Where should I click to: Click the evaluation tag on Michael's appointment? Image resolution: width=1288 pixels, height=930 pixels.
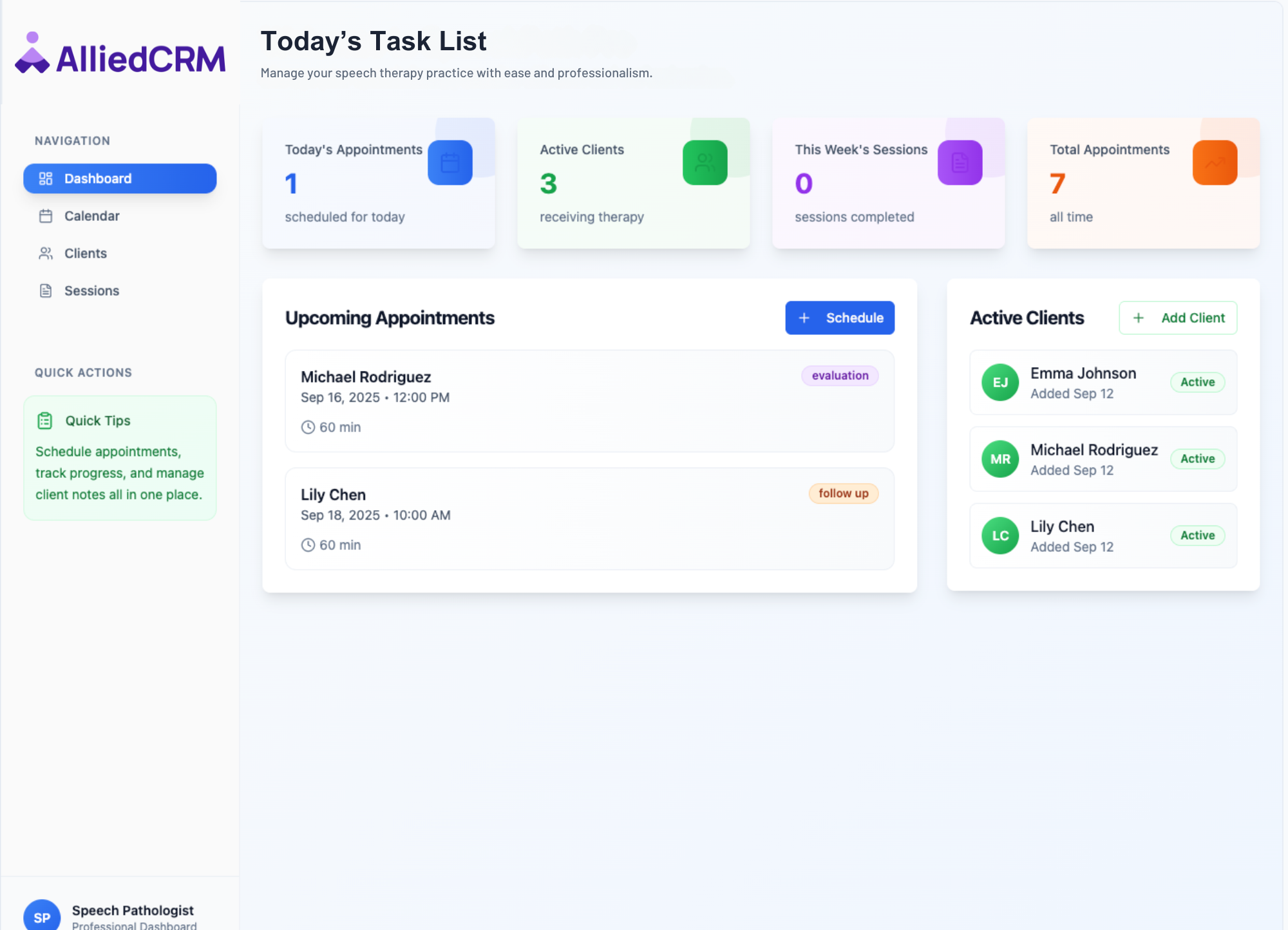839,375
